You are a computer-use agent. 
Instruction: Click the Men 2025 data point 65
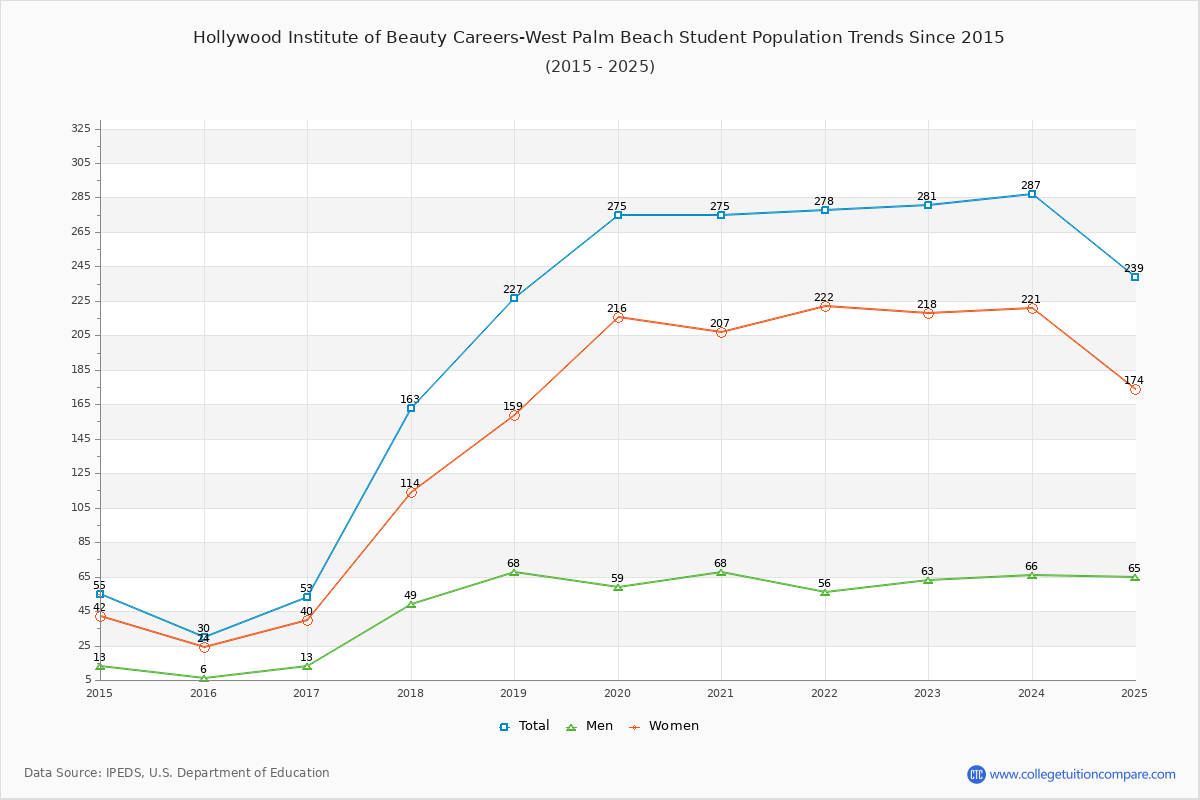click(x=1135, y=577)
